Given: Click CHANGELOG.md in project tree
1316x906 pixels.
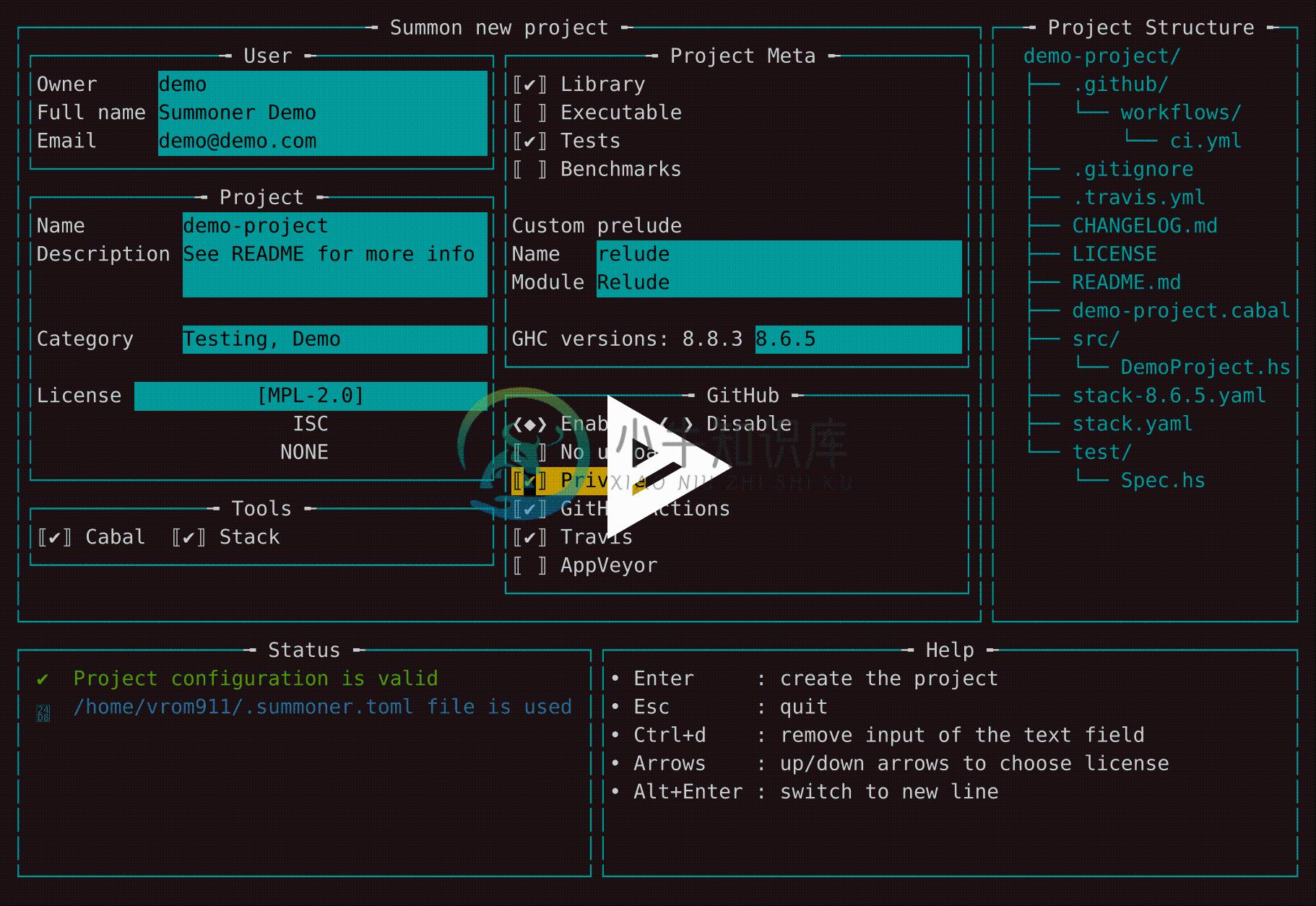Looking at the screenshot, I should (1145, 226).
